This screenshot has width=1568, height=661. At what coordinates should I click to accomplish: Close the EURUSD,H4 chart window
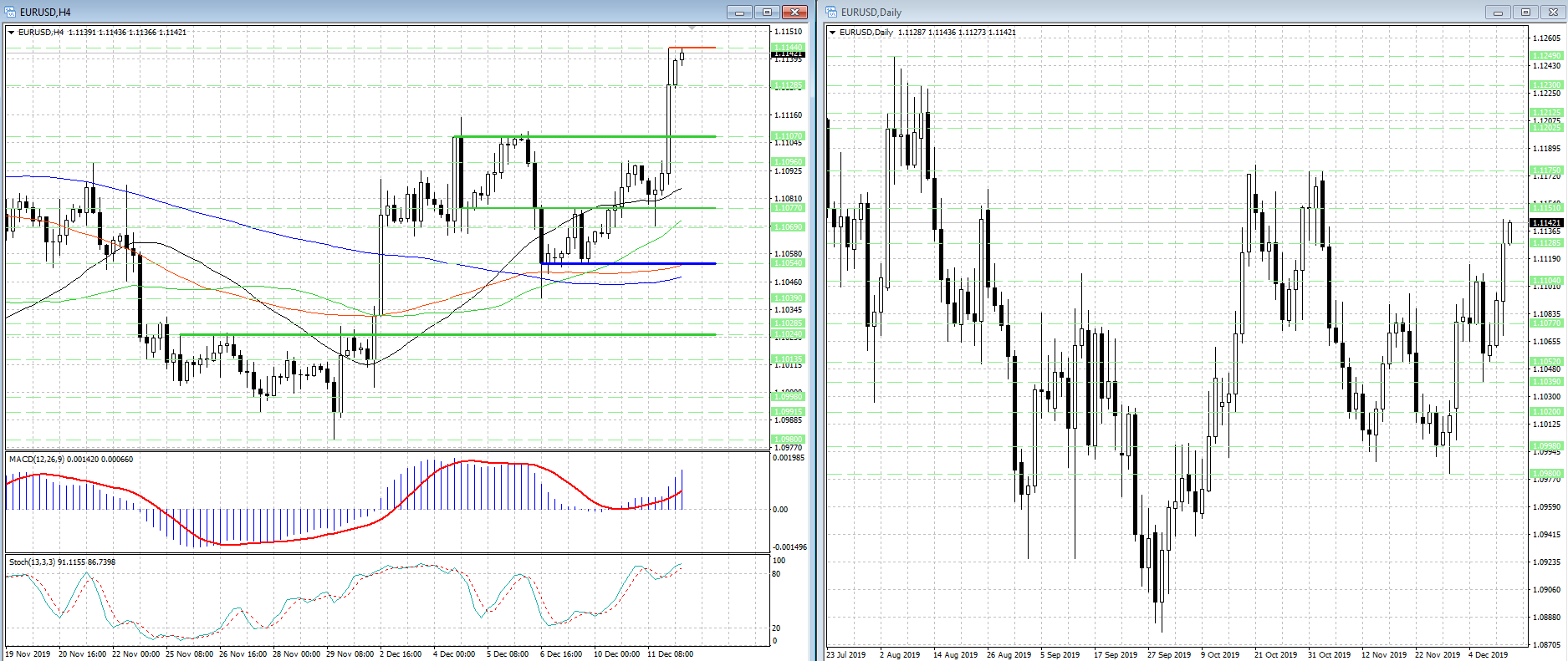pos(794,12)
